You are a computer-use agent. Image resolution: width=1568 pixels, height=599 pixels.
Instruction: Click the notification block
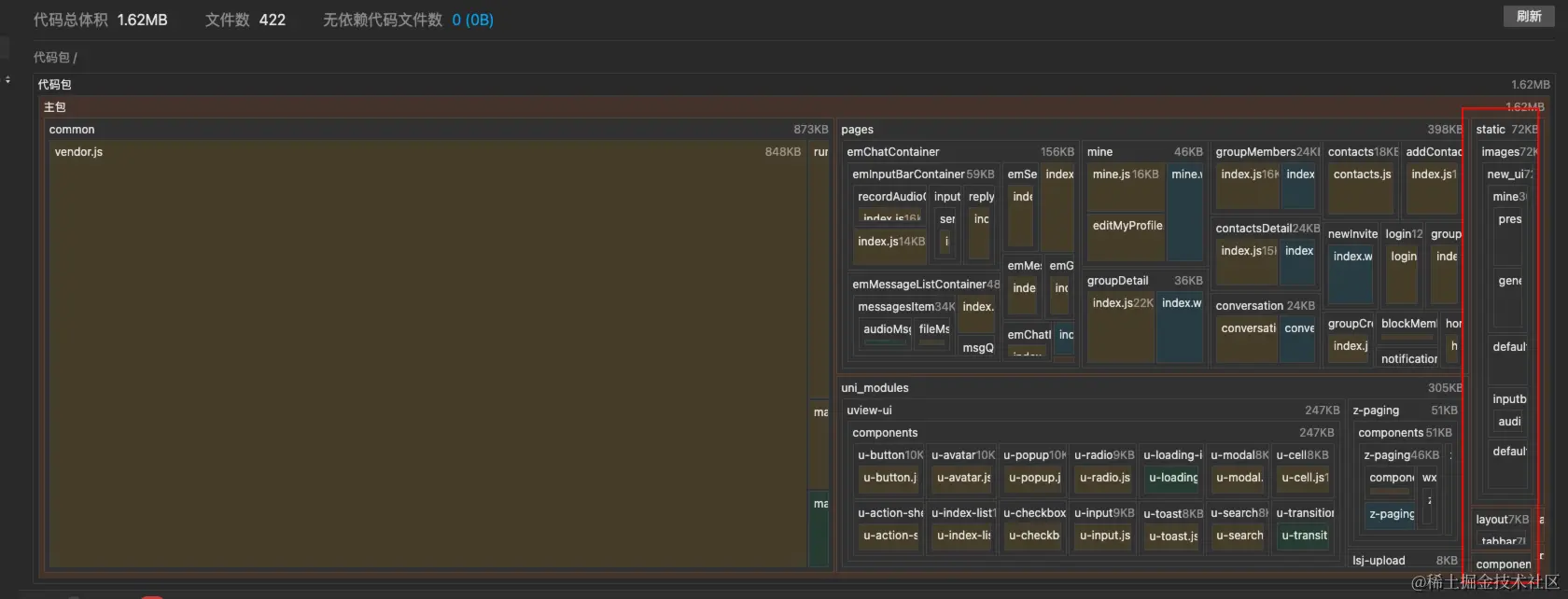pyautogui.click(x=1408, y=358)
